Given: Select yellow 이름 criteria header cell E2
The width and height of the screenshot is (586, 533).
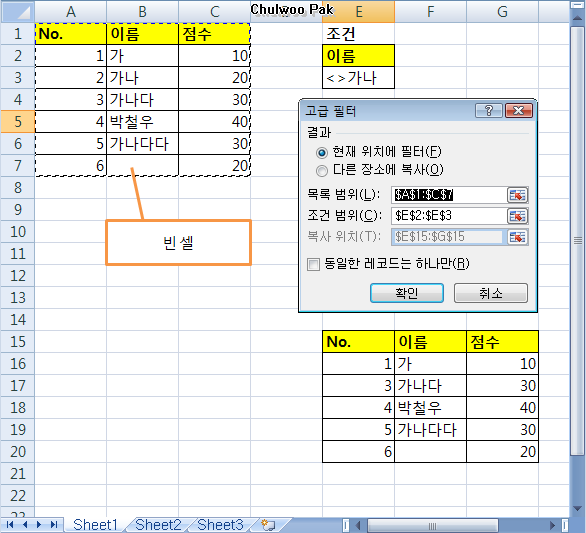Looking at the screenshot, I should (358, 56).
